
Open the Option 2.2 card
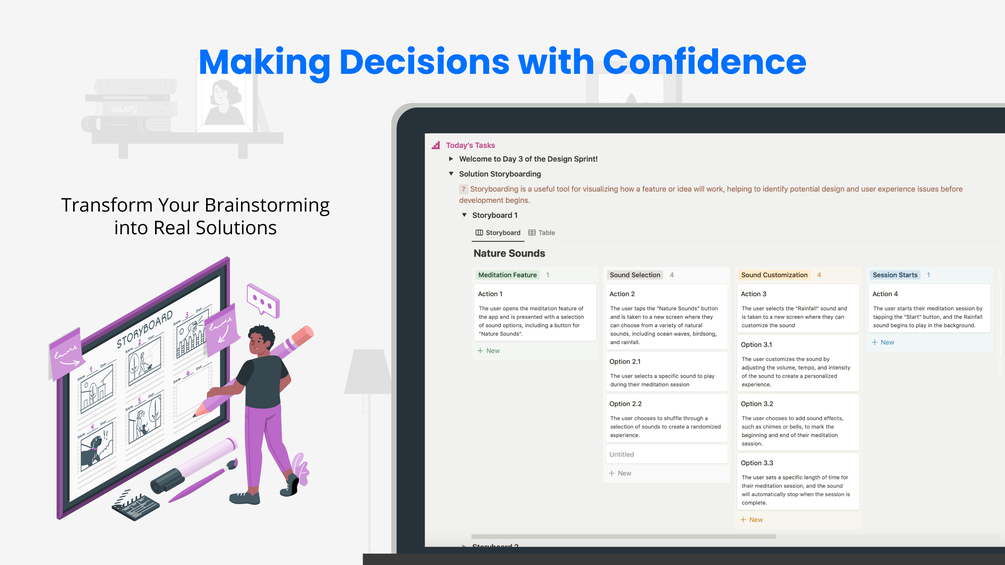click(666, 418)
